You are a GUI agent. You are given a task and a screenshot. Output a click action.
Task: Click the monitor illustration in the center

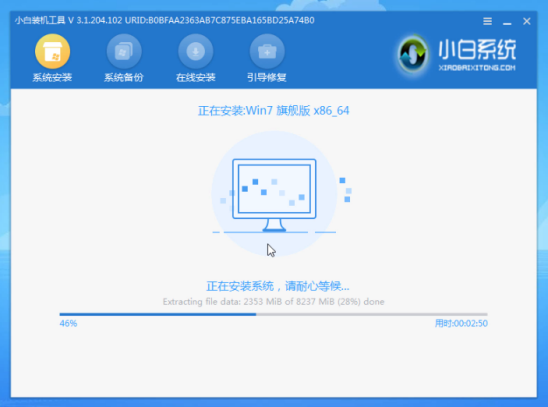274,195
